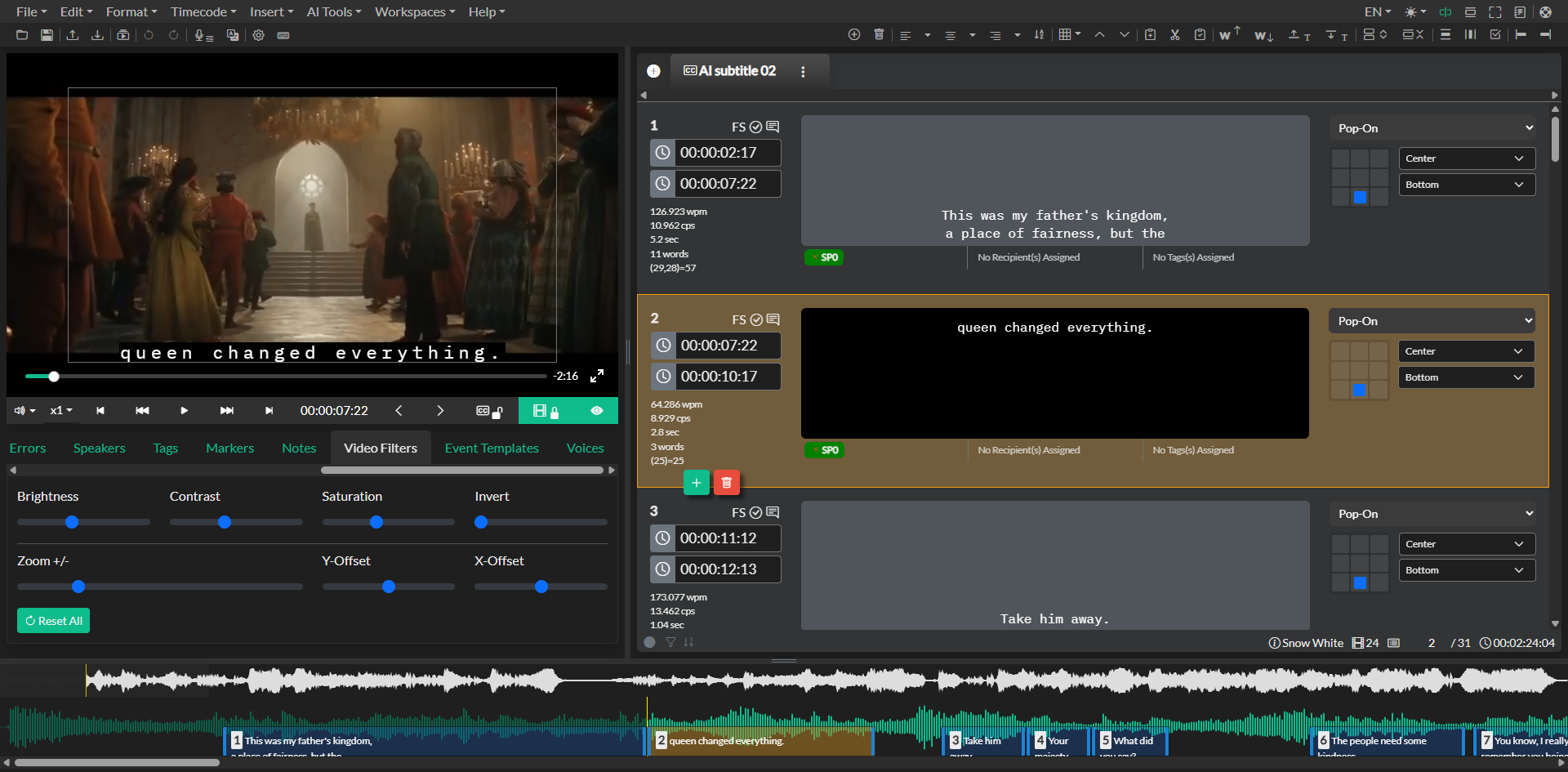Image resolution: width=1568 pixels, height=772 pixels.
Task: Open the theme brightness dropdown
Action: pyautogui.click(x=1415, y=12)
